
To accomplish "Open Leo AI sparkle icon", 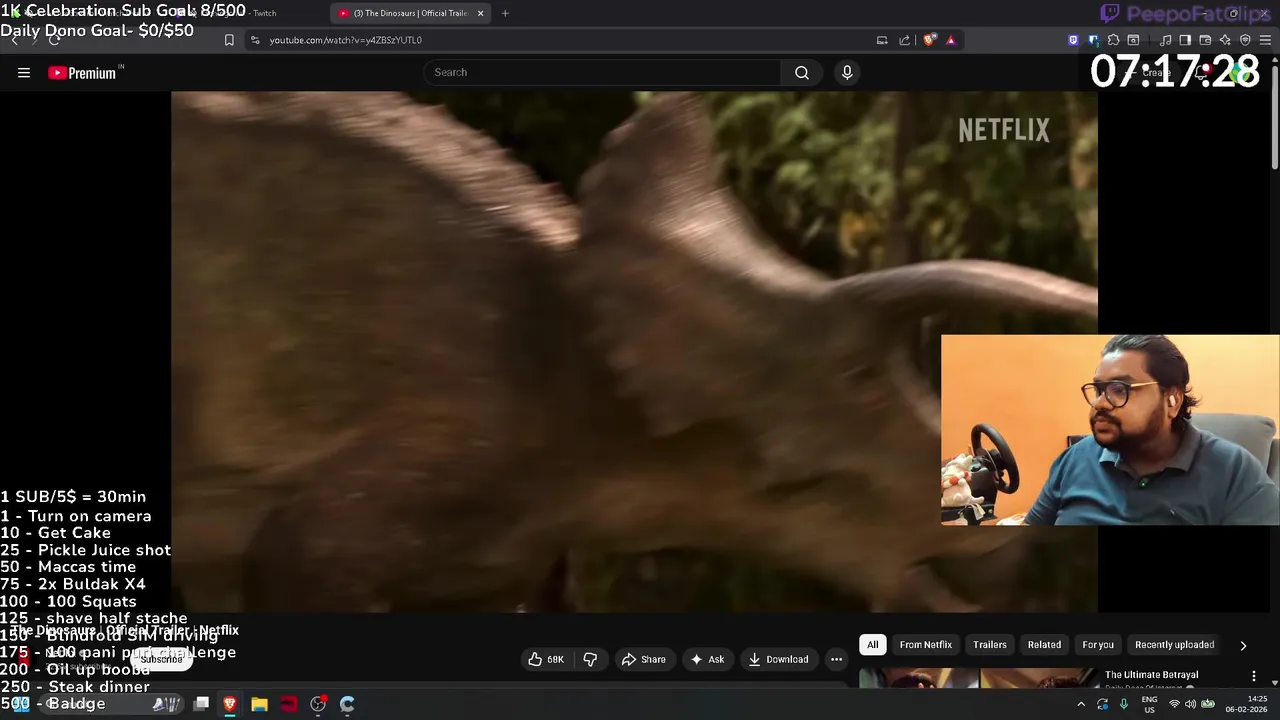I will tap(1225, 40).
